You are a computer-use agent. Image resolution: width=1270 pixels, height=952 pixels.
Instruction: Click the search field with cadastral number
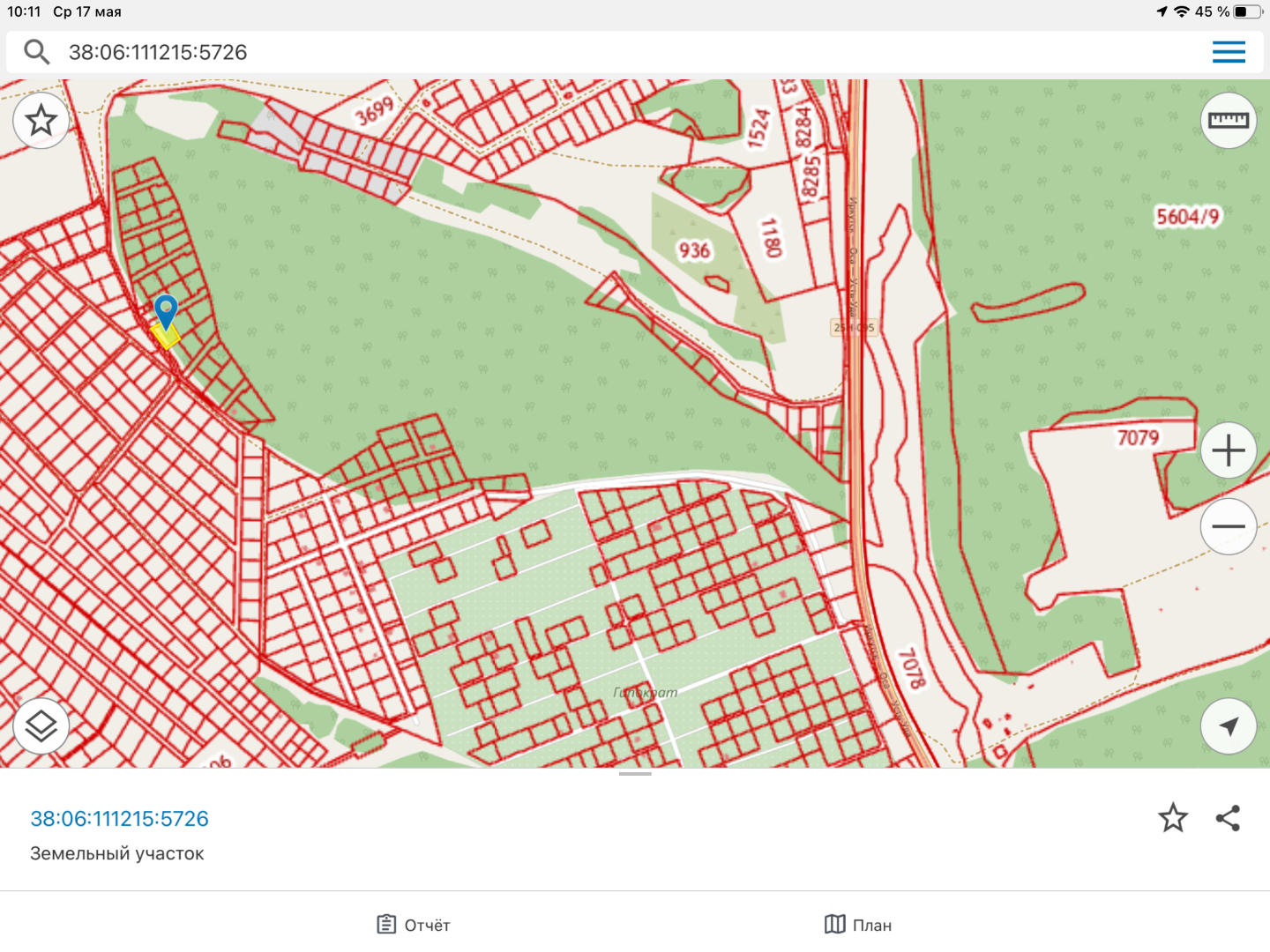click(617, 52)
